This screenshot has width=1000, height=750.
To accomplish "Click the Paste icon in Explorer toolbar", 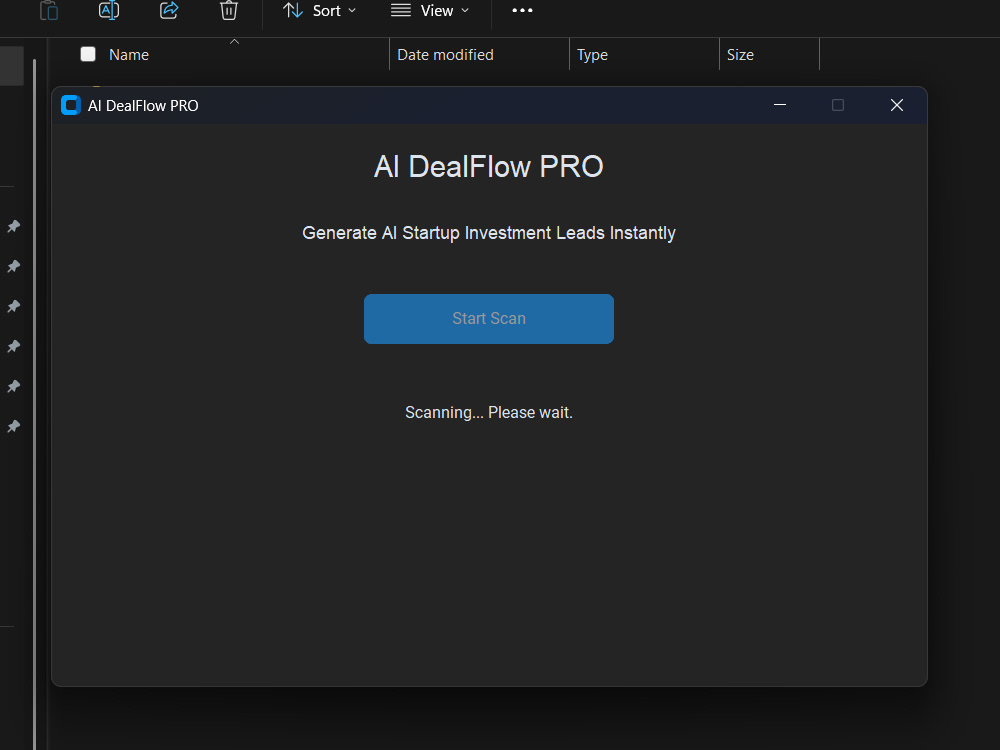I will [x=49, y=11].
